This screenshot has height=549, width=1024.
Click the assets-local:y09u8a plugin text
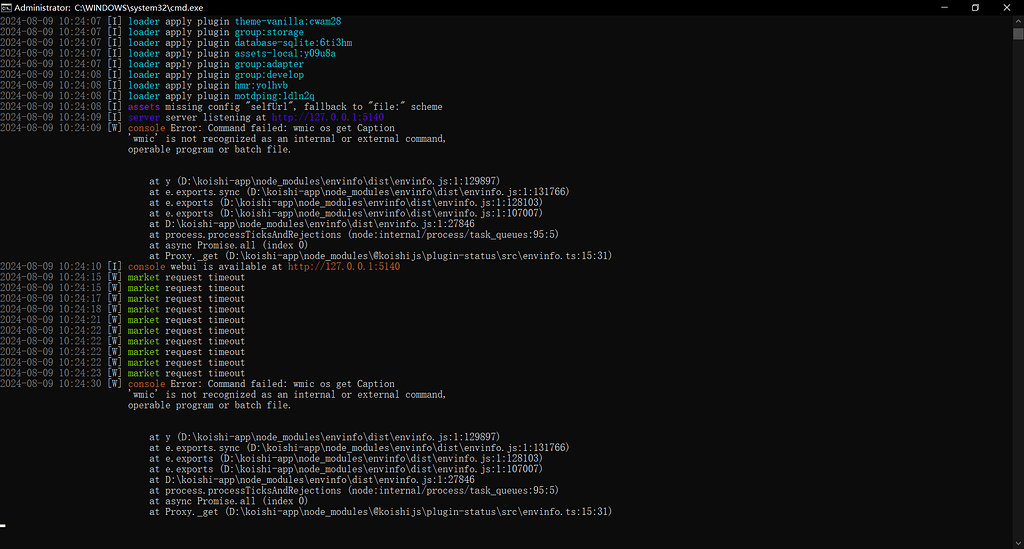285,53
